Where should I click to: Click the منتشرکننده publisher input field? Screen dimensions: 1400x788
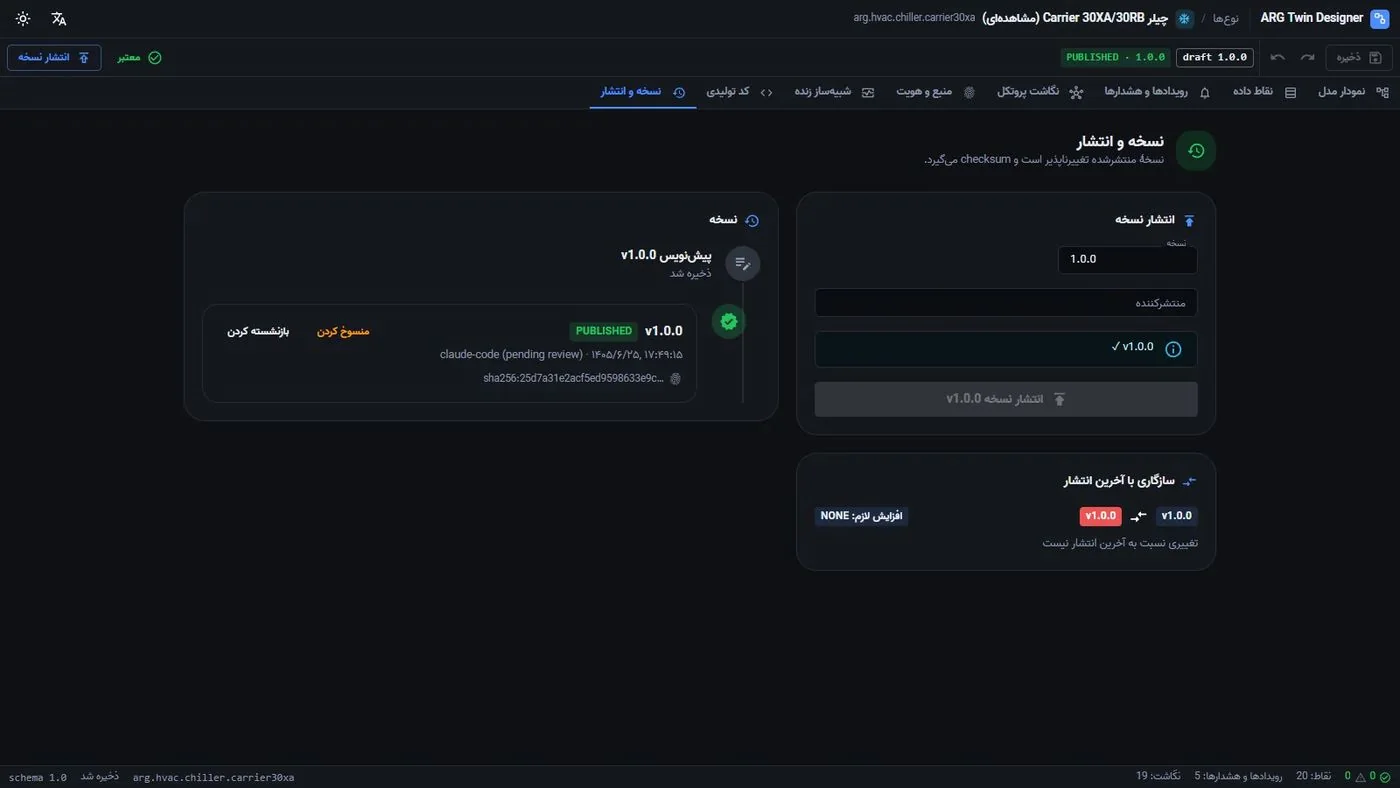coord(1006,303)
